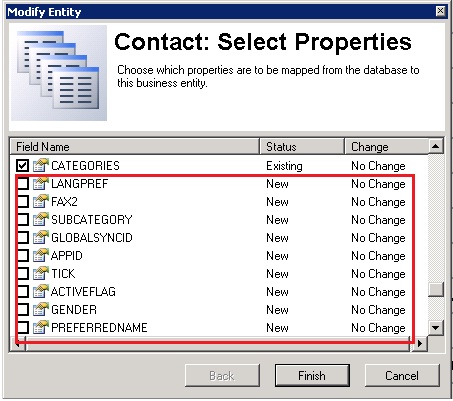
Task: Tick the ACTIVEFLAG checkbox
Action: 22,291
